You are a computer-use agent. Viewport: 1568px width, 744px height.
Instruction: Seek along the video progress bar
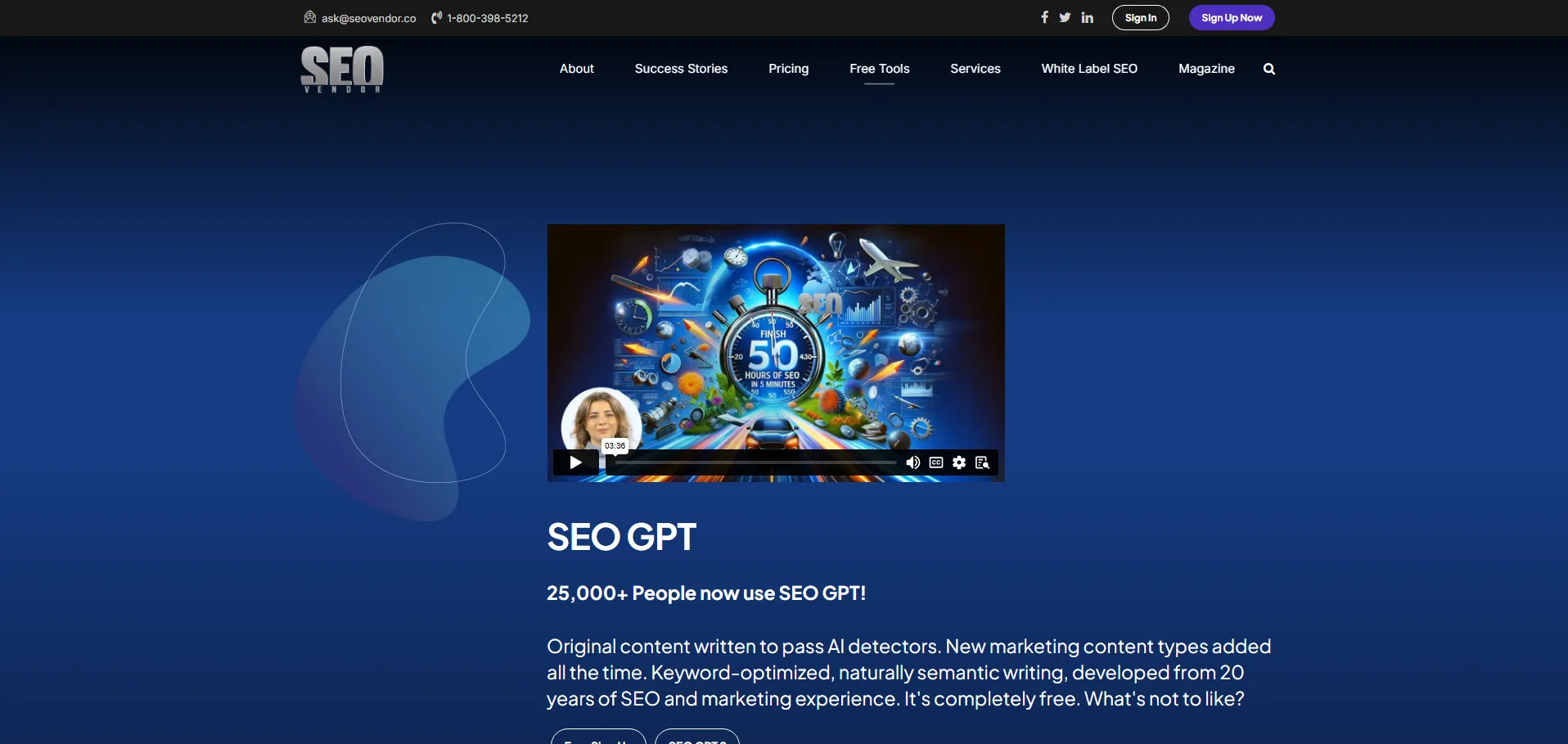pyautogui.click(x=755, y=462)
